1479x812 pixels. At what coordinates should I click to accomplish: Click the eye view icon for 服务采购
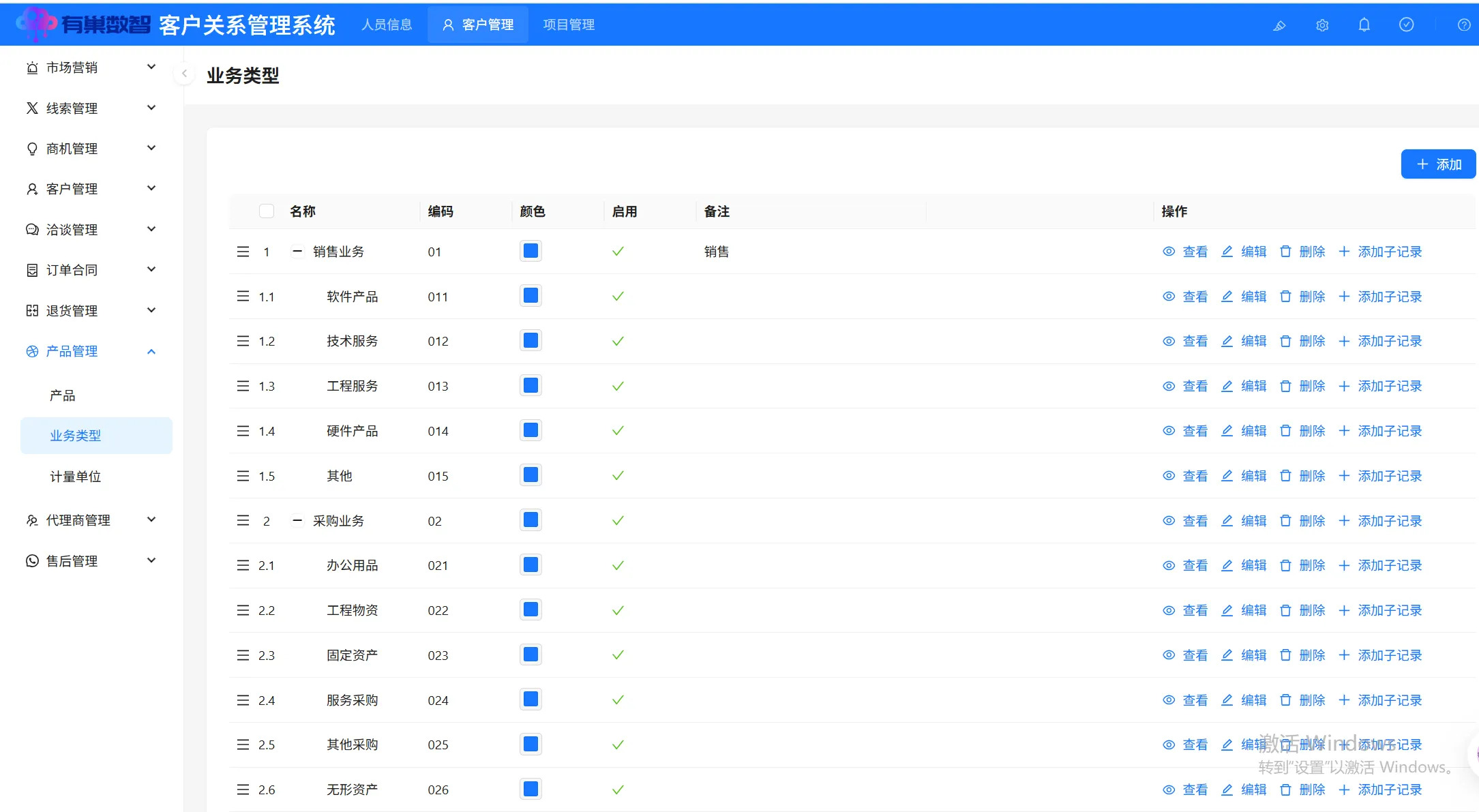coord(1169,700)
